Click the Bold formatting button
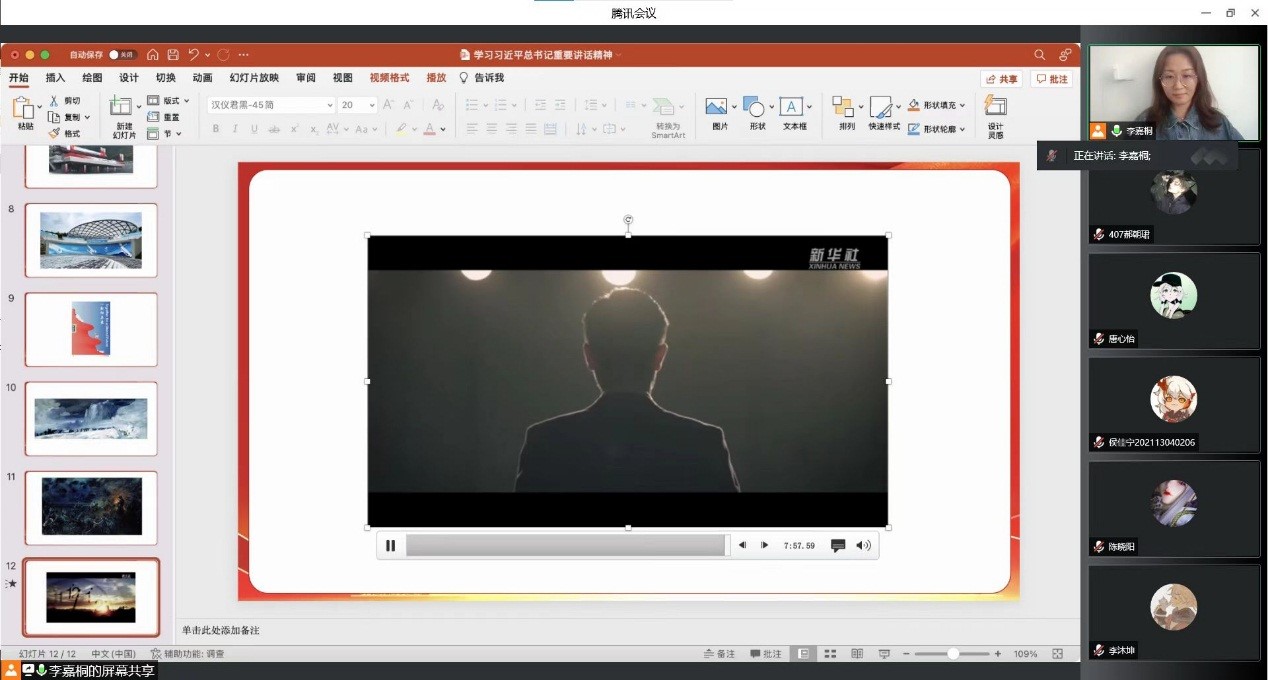 pyautogui.click(x=215, y=129)
